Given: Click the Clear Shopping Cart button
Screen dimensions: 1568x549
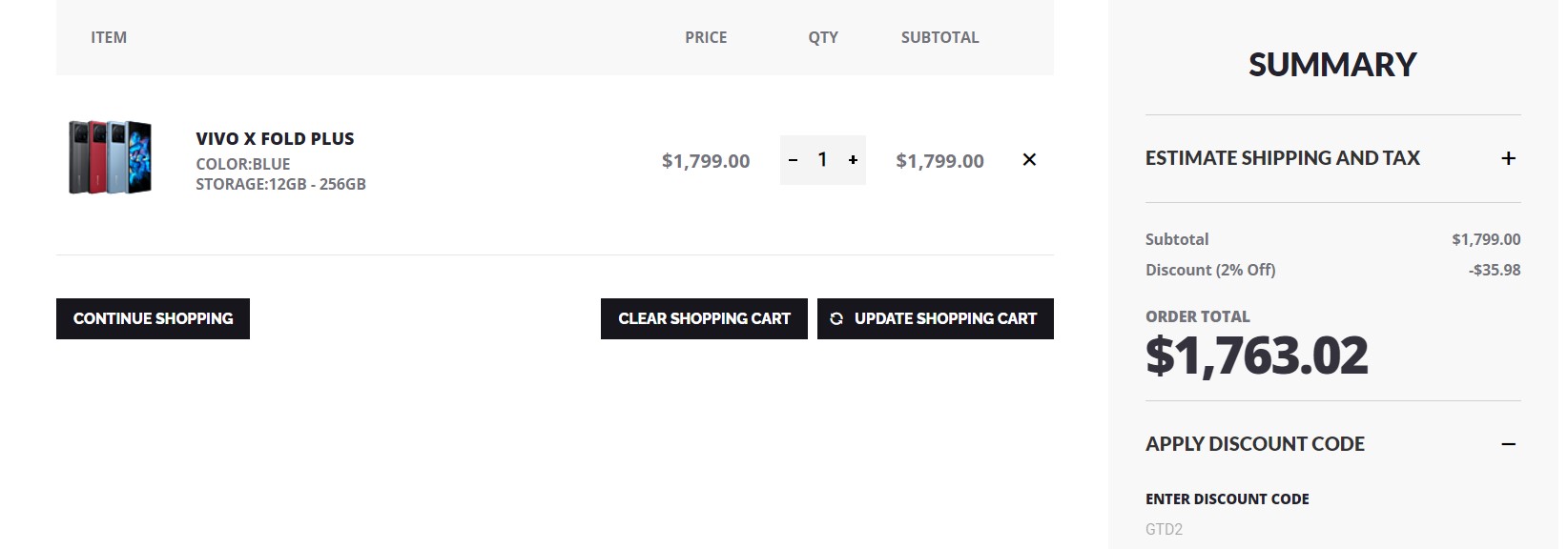Looking at the screenshot, I should coord(704,318).
